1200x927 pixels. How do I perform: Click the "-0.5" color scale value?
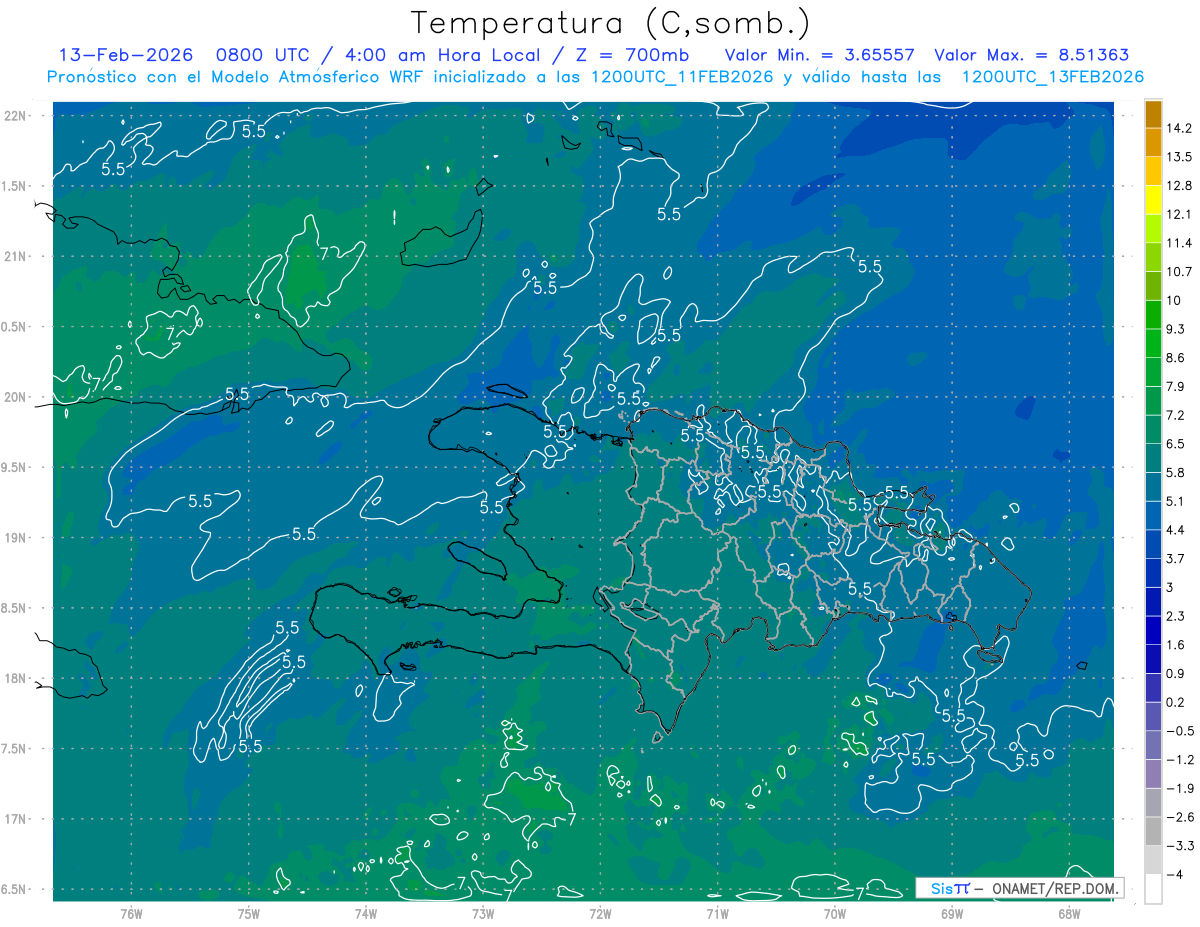click(1180, 731)
